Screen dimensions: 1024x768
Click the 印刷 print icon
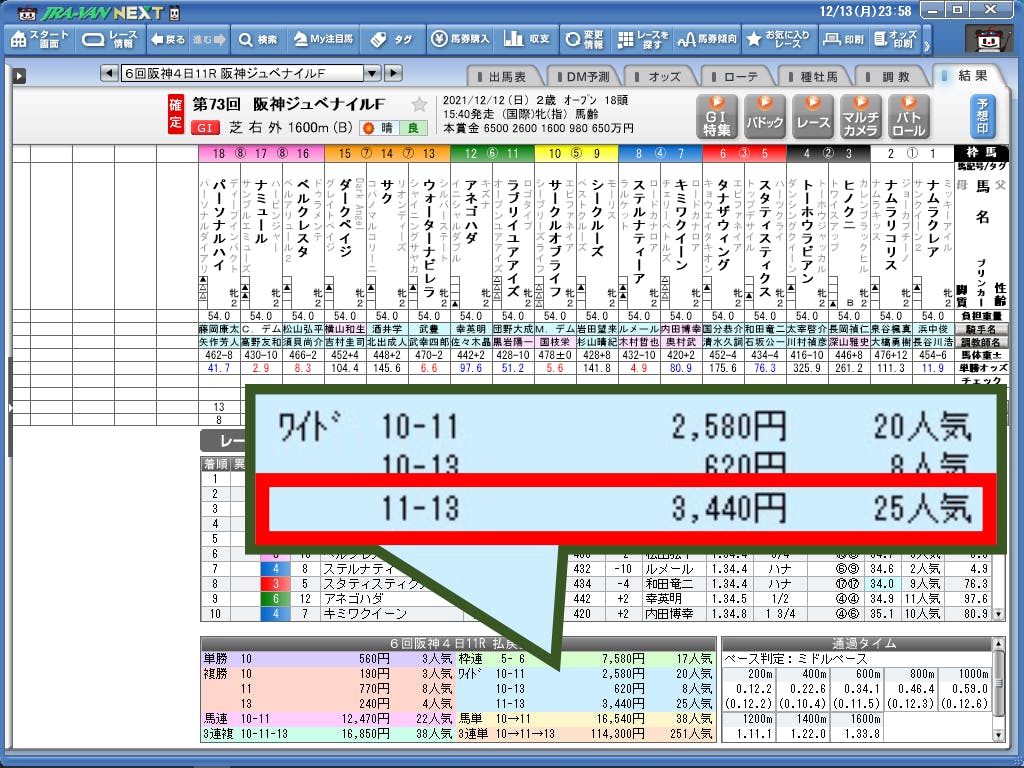tap(843, 40)
